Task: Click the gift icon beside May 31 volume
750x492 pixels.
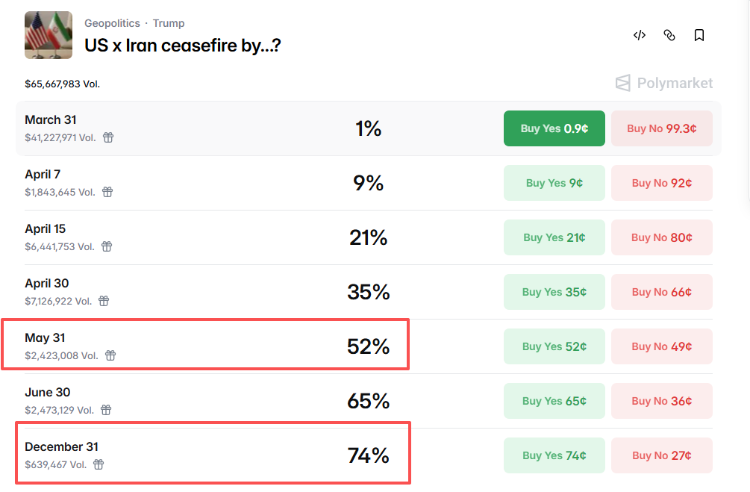Action: click(110, 355)
